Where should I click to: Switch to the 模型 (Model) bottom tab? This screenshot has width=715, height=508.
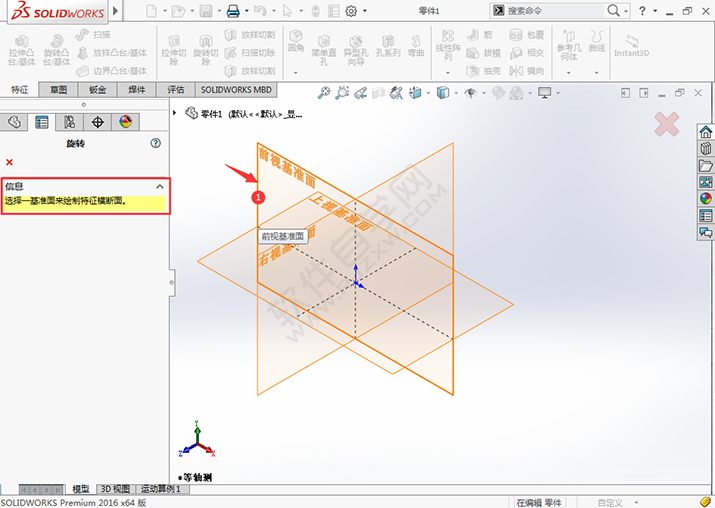81,489
